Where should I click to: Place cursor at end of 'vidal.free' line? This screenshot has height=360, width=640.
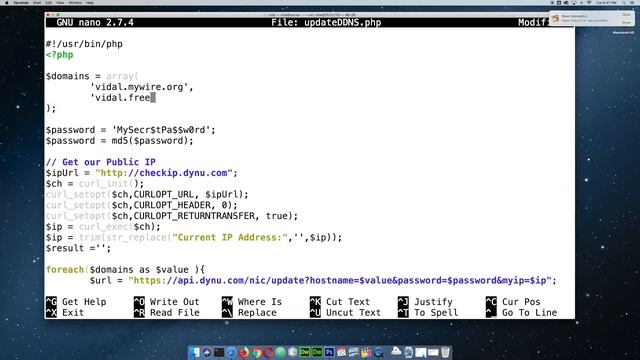[153, 98]
